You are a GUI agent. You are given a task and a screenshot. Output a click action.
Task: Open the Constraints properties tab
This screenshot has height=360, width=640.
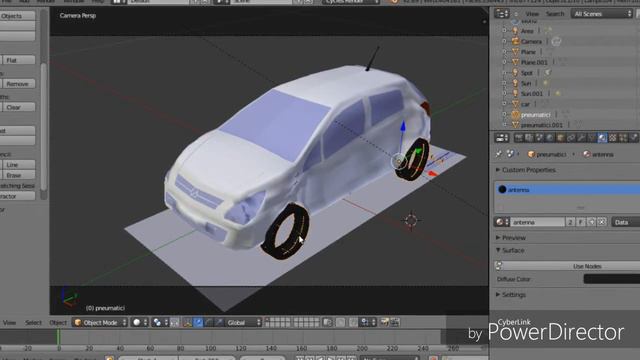[571, 138]
